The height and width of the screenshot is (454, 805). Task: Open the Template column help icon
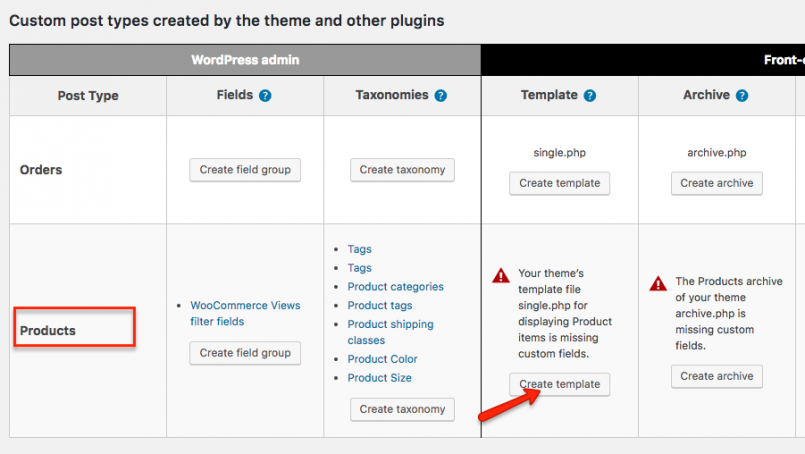coord(590,96)
